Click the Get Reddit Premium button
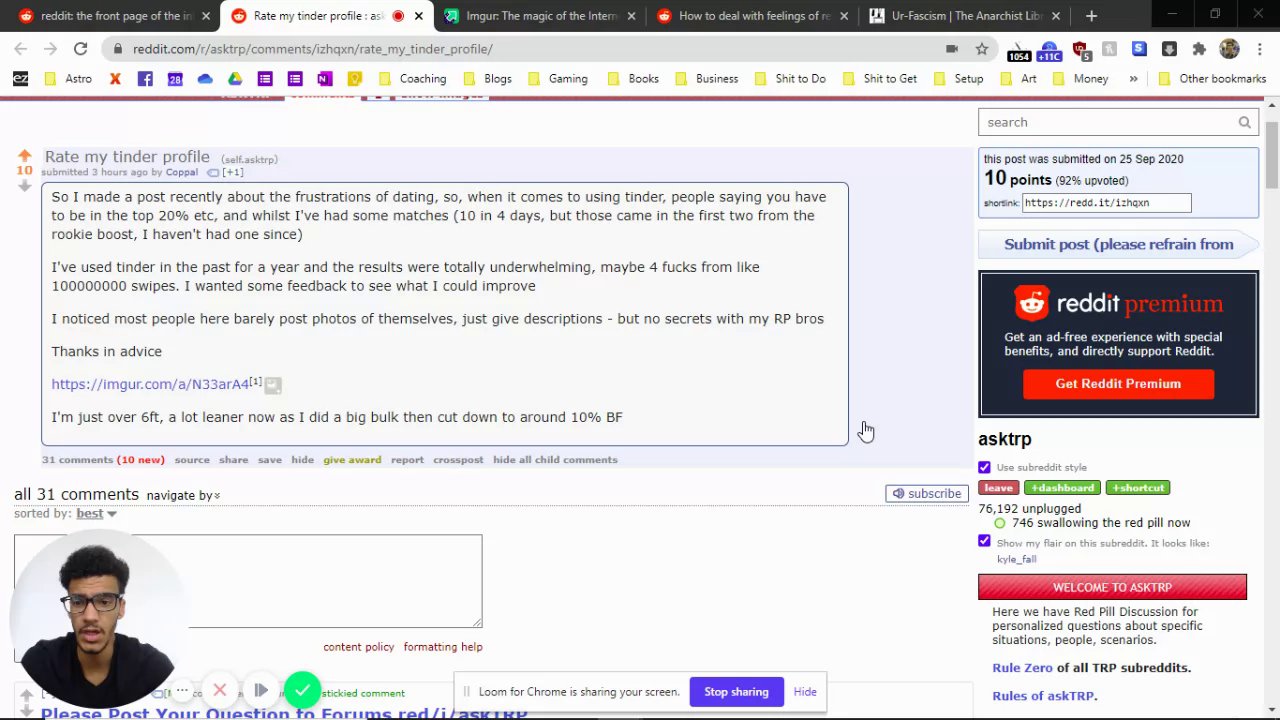 tap(1118, 384)
